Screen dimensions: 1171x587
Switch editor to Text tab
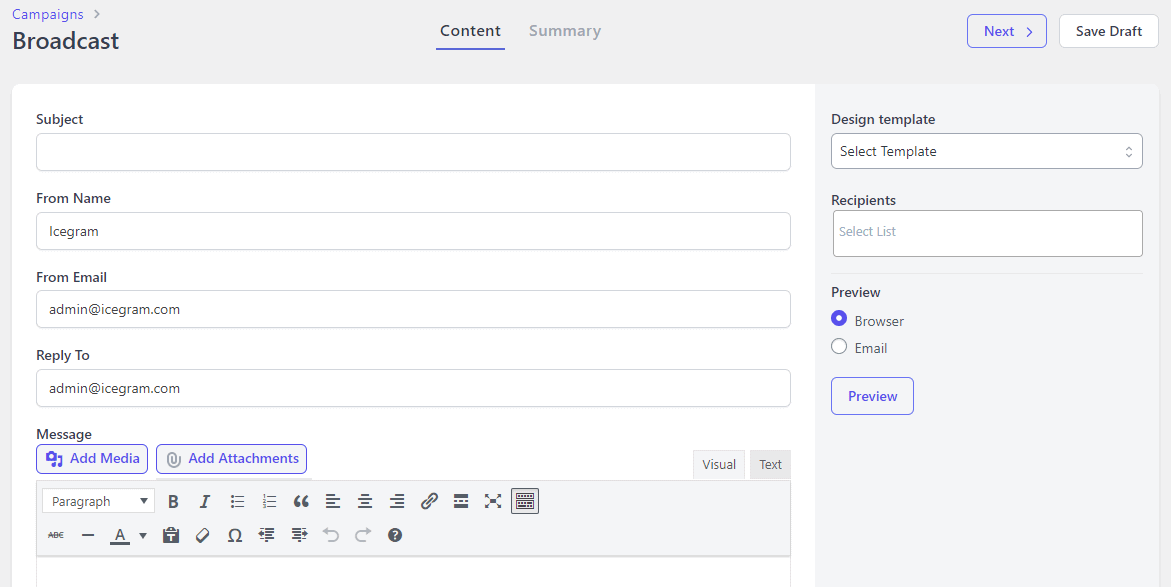pyautogui.click(x=770, y=465)
